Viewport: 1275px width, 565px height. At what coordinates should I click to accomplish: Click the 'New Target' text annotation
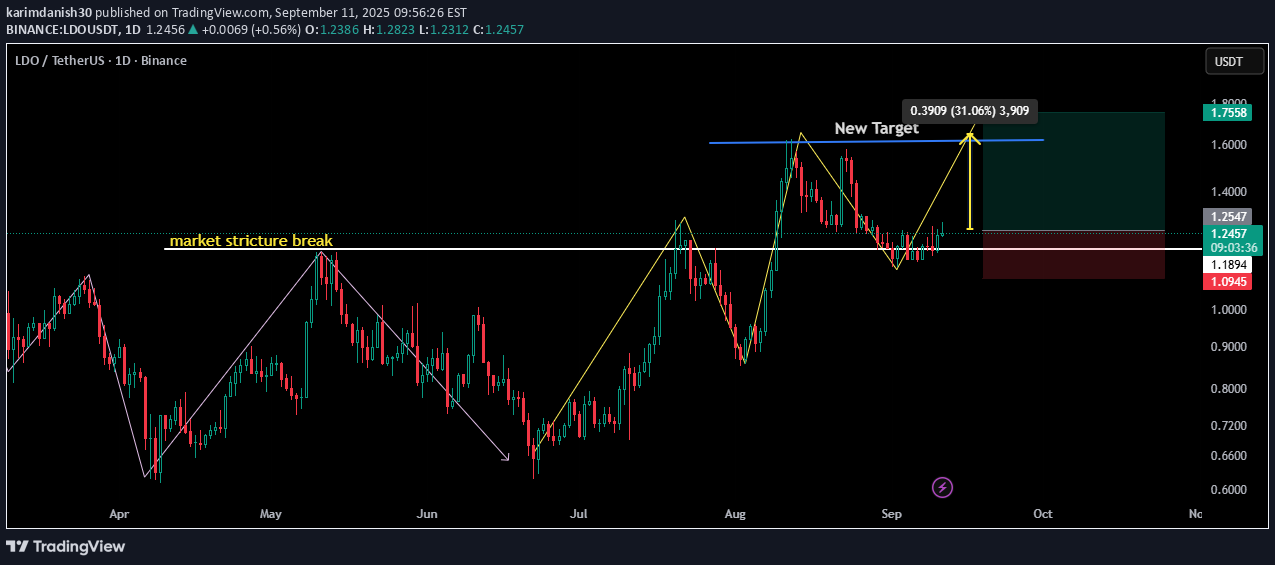pos(876,128)
